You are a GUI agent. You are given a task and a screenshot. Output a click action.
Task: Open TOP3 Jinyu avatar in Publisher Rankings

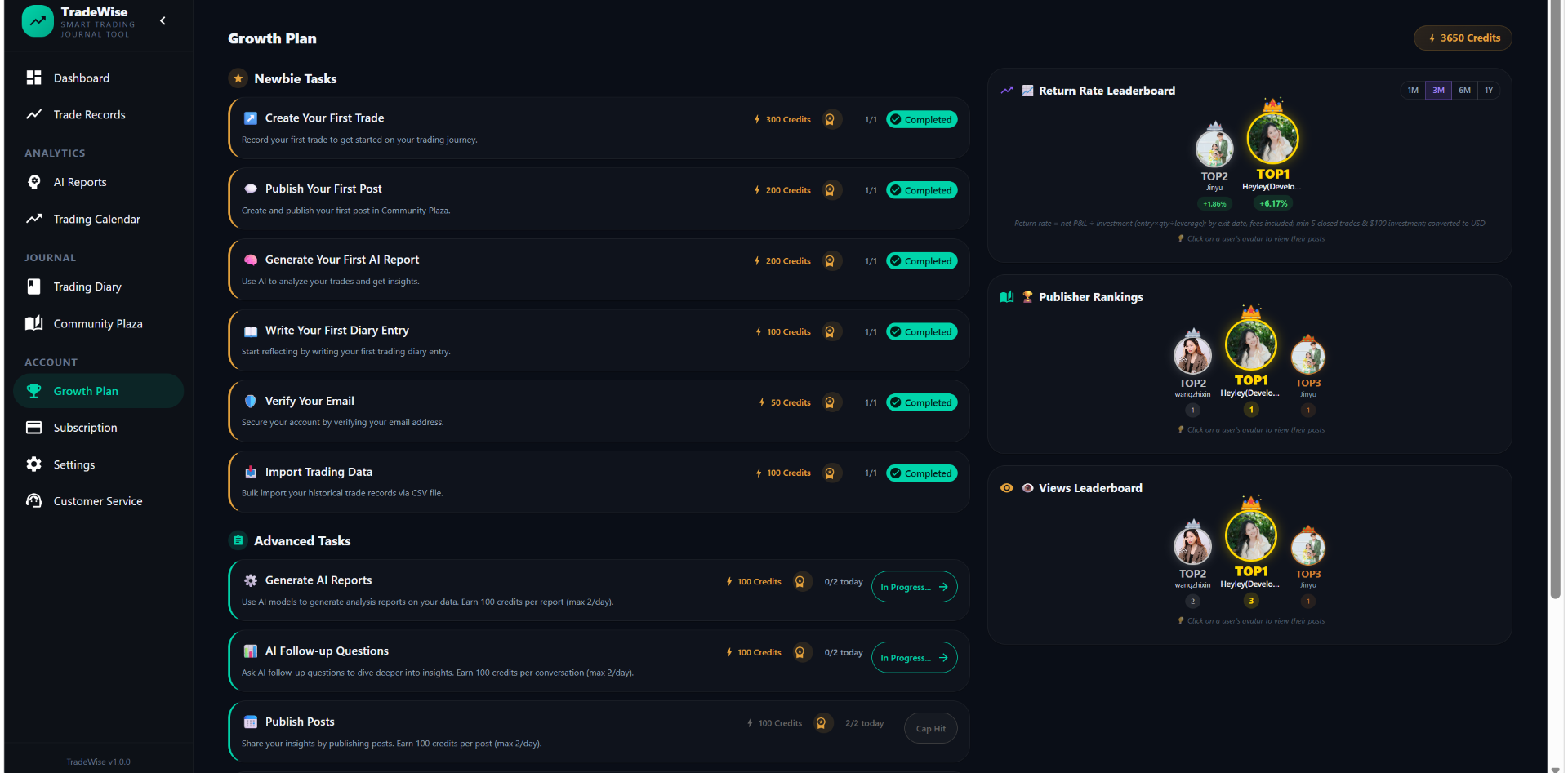1307,358
